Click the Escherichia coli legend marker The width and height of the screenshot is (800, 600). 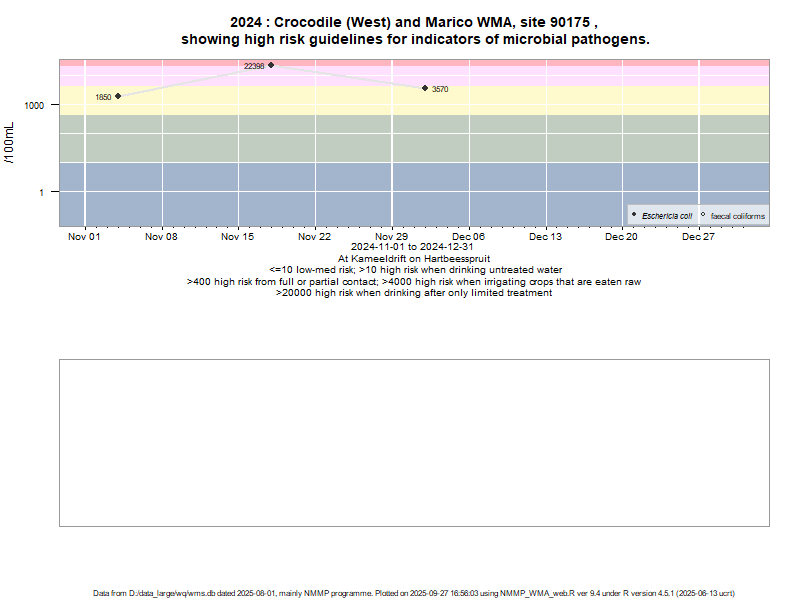coord(634,215)
